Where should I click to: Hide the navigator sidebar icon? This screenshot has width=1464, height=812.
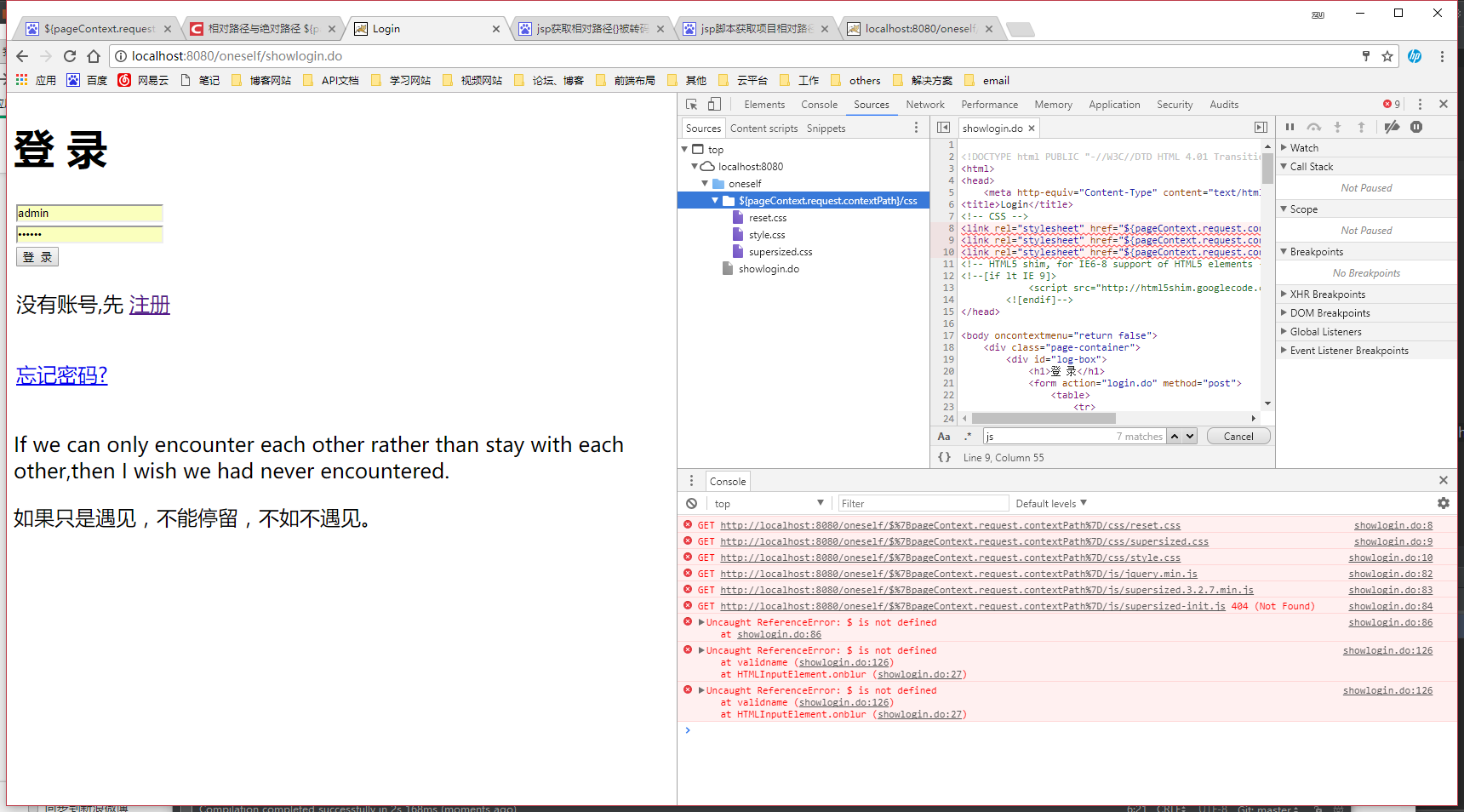(943, 128)
